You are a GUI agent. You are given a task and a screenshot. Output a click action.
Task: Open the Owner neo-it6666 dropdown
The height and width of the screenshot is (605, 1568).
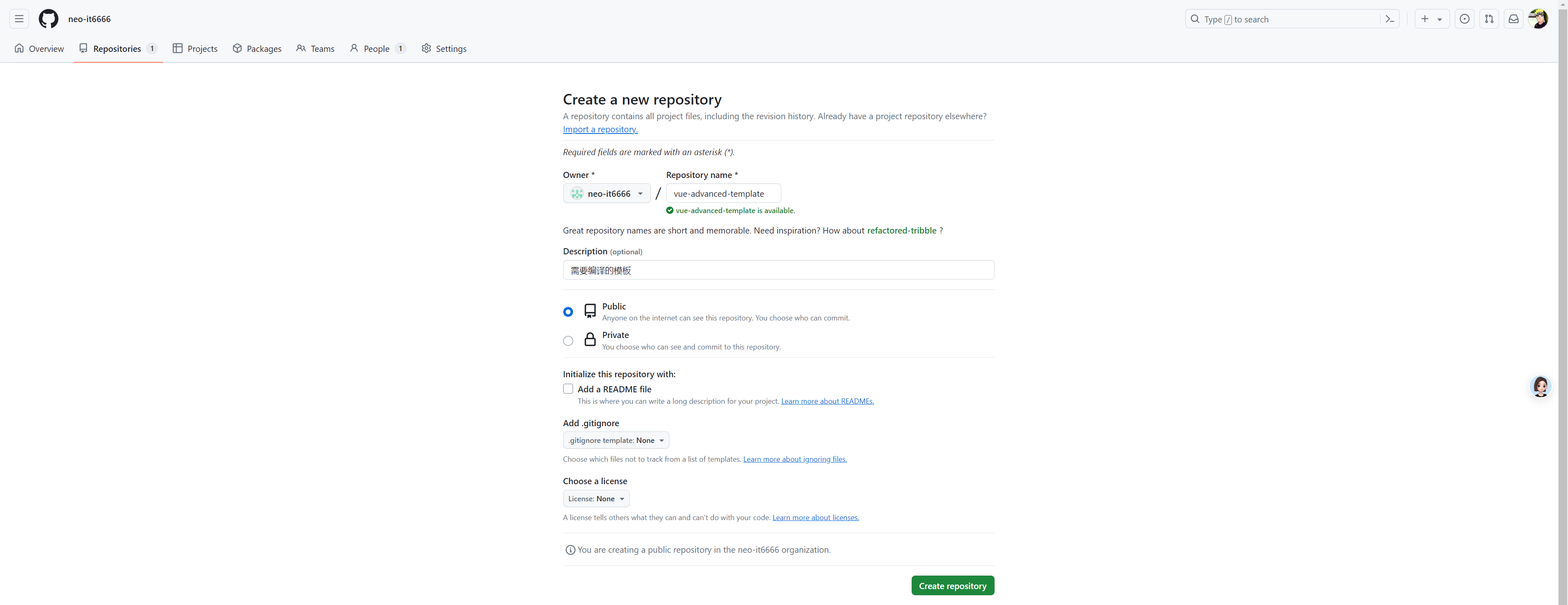click(x=606, y=194)
